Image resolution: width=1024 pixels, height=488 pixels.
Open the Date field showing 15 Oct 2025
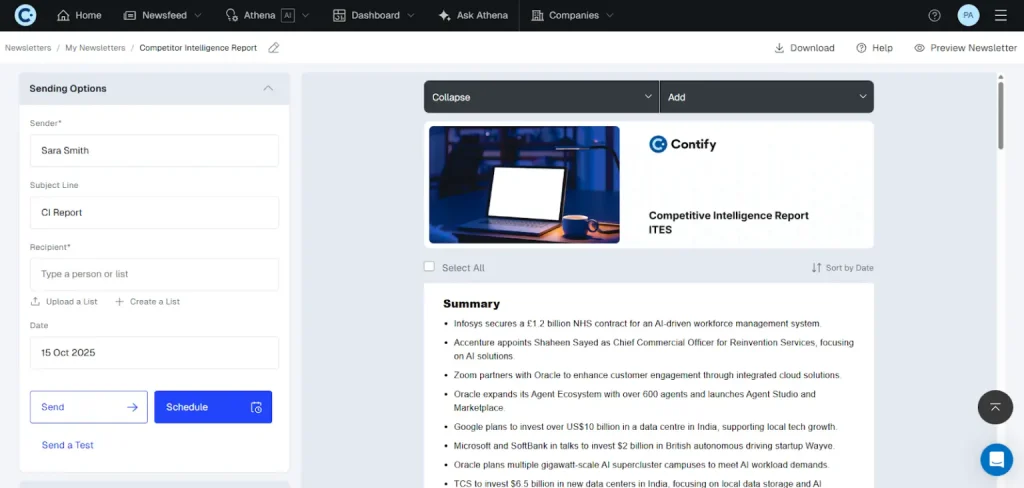coord(154,353)
